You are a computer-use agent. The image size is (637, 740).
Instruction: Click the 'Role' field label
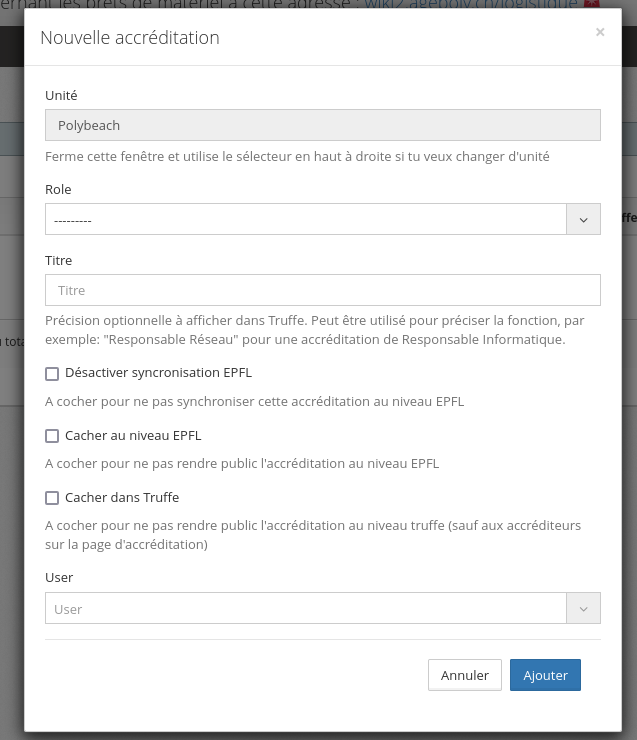[58, 189]
